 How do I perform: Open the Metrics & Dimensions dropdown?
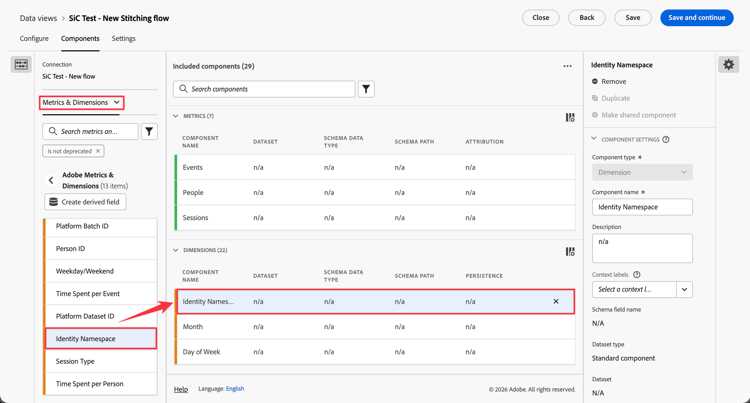(x=81, y=102)
